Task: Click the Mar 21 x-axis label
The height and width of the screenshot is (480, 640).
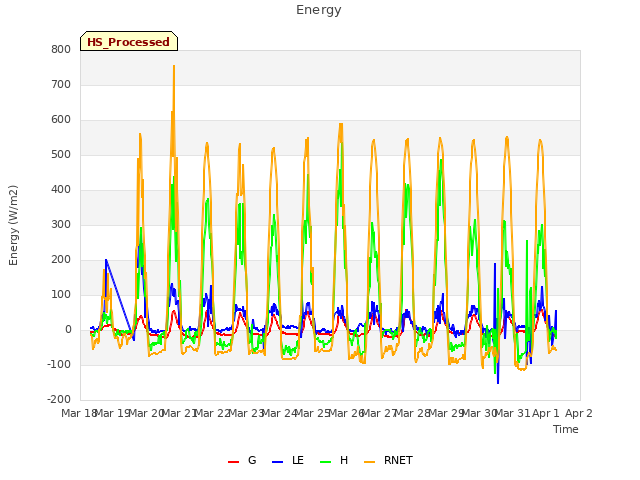Action: click(x=179, y=413)
